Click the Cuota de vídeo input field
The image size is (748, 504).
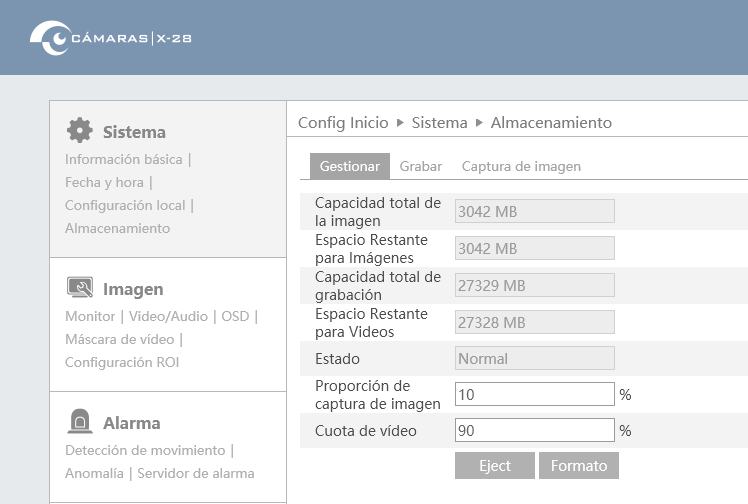click(x=535, y=431)
